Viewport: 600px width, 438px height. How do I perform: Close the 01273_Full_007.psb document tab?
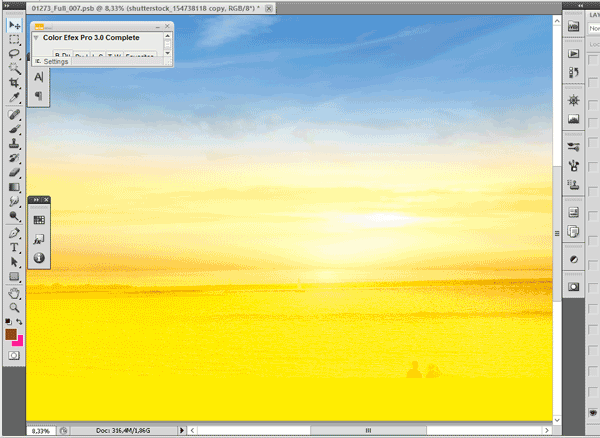(x=269, y=8)
